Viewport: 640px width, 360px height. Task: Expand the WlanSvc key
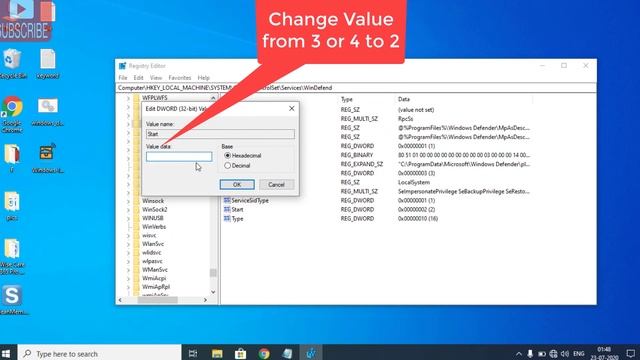pyautogui.click(x=128, y=244)
